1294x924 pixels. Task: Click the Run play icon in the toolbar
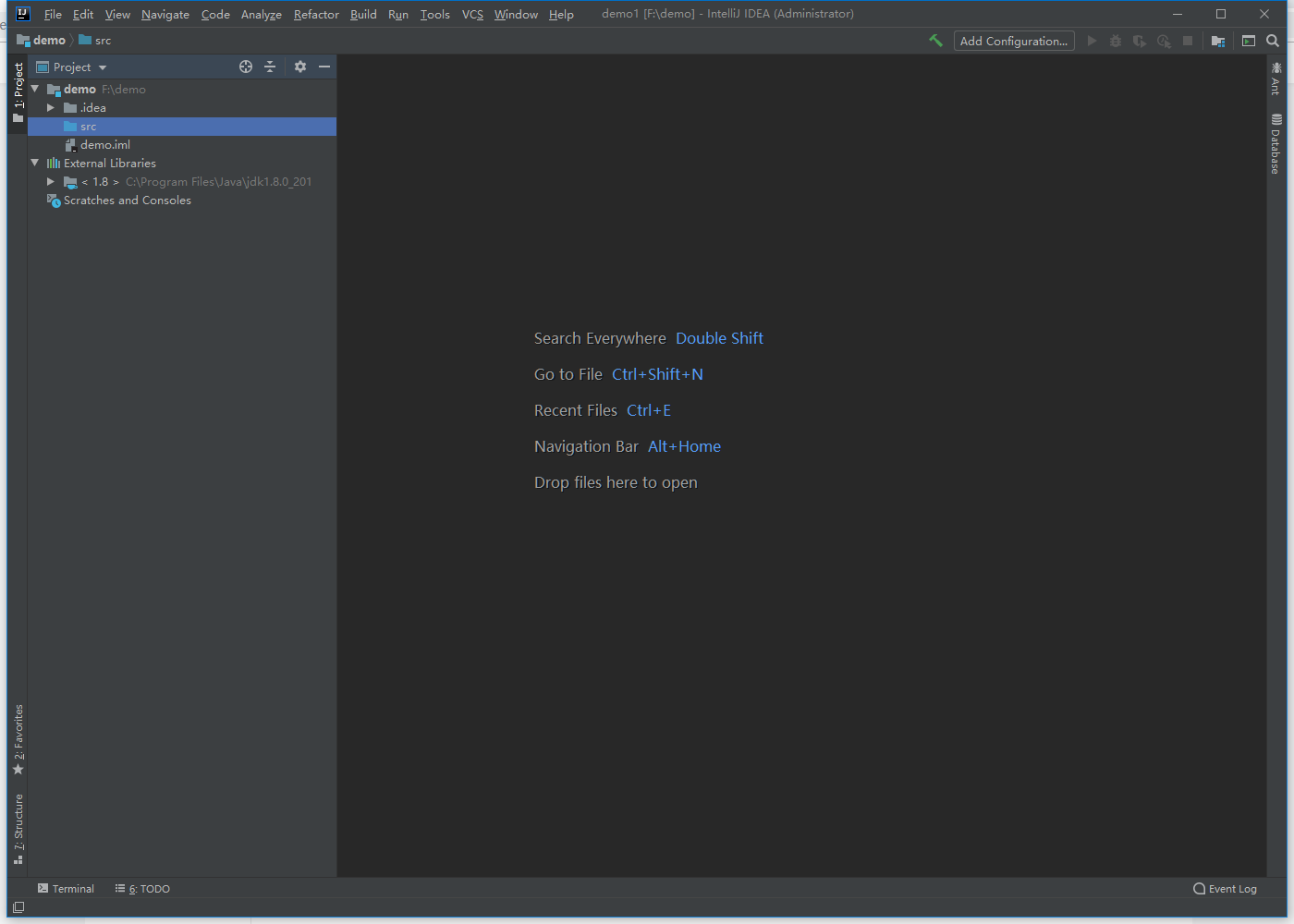[1092, 41]
